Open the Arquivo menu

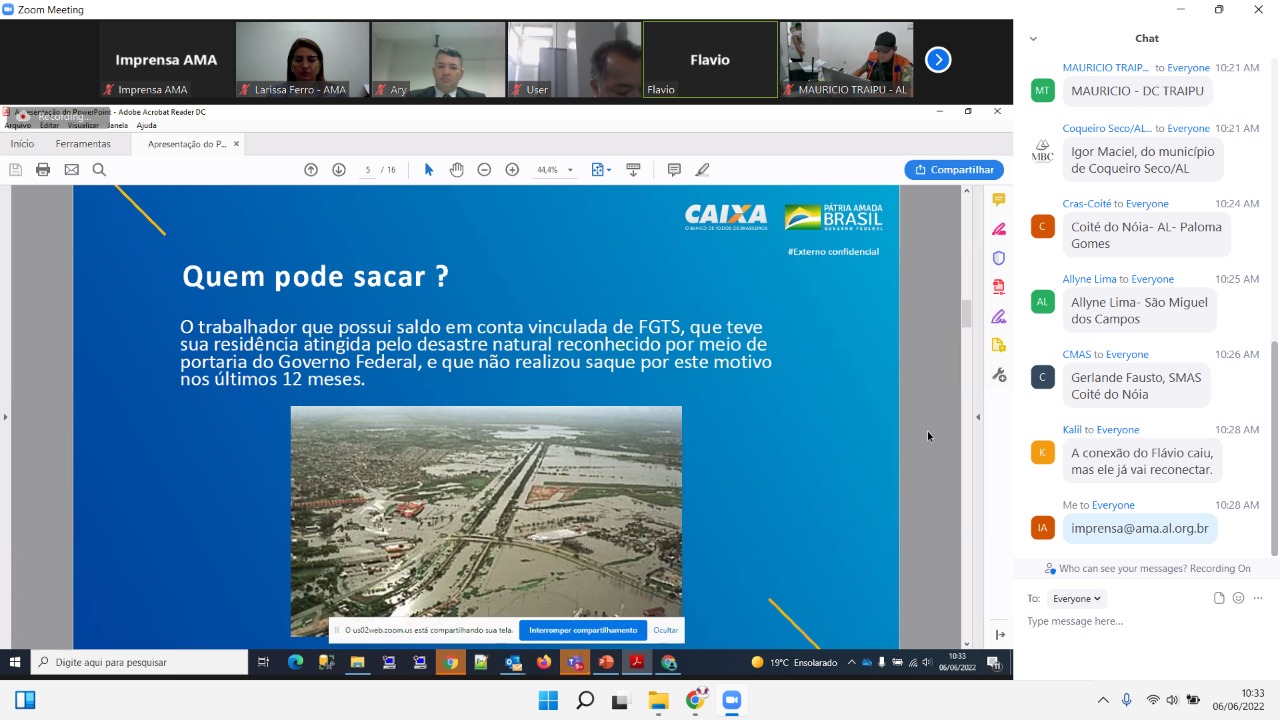coord(17,126)
